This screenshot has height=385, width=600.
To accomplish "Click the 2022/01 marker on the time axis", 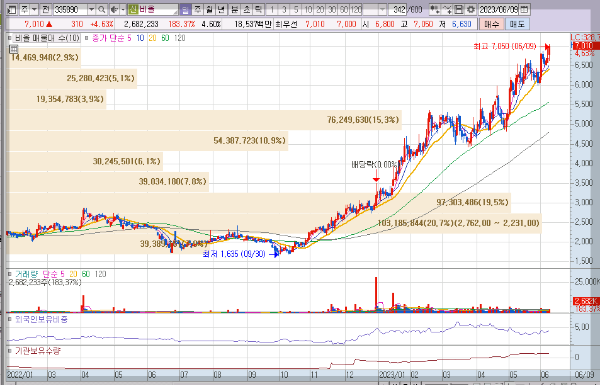I will pos(20,374).
